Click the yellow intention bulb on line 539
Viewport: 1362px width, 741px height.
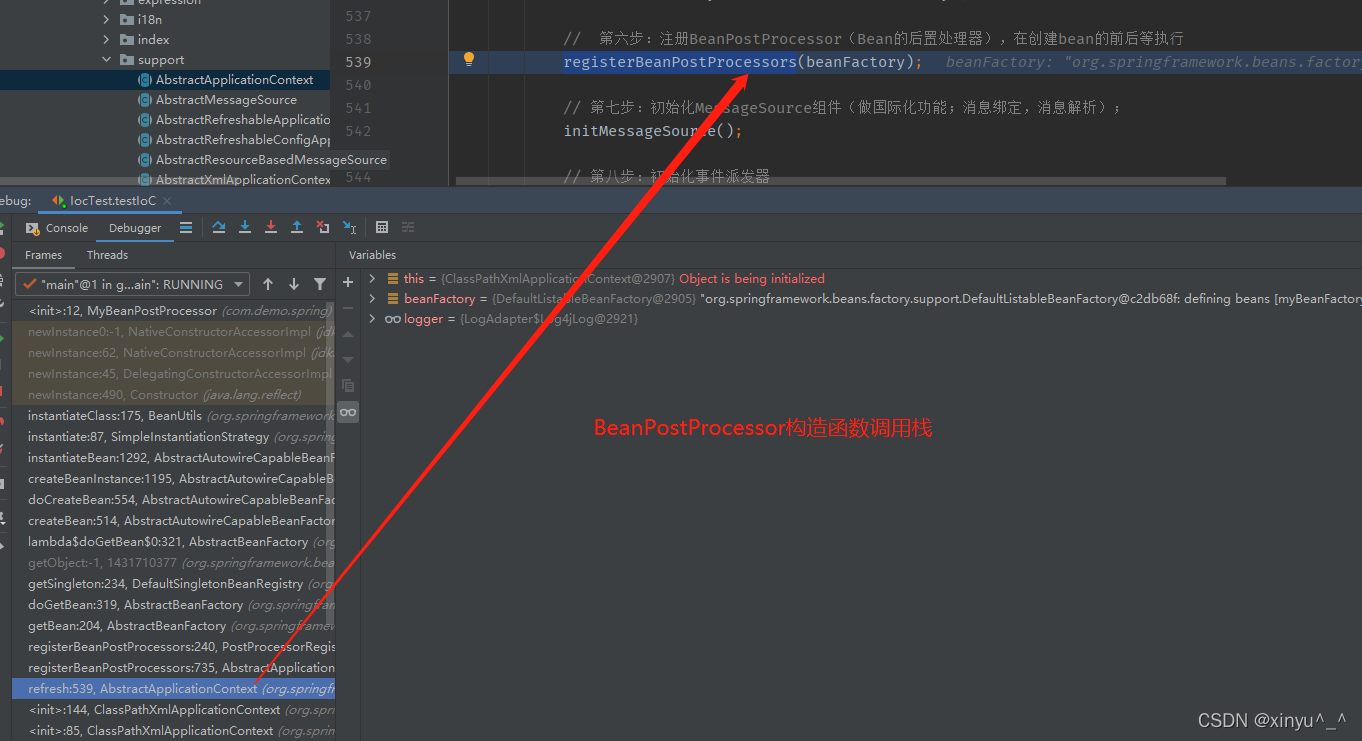[x=468, y=61]
